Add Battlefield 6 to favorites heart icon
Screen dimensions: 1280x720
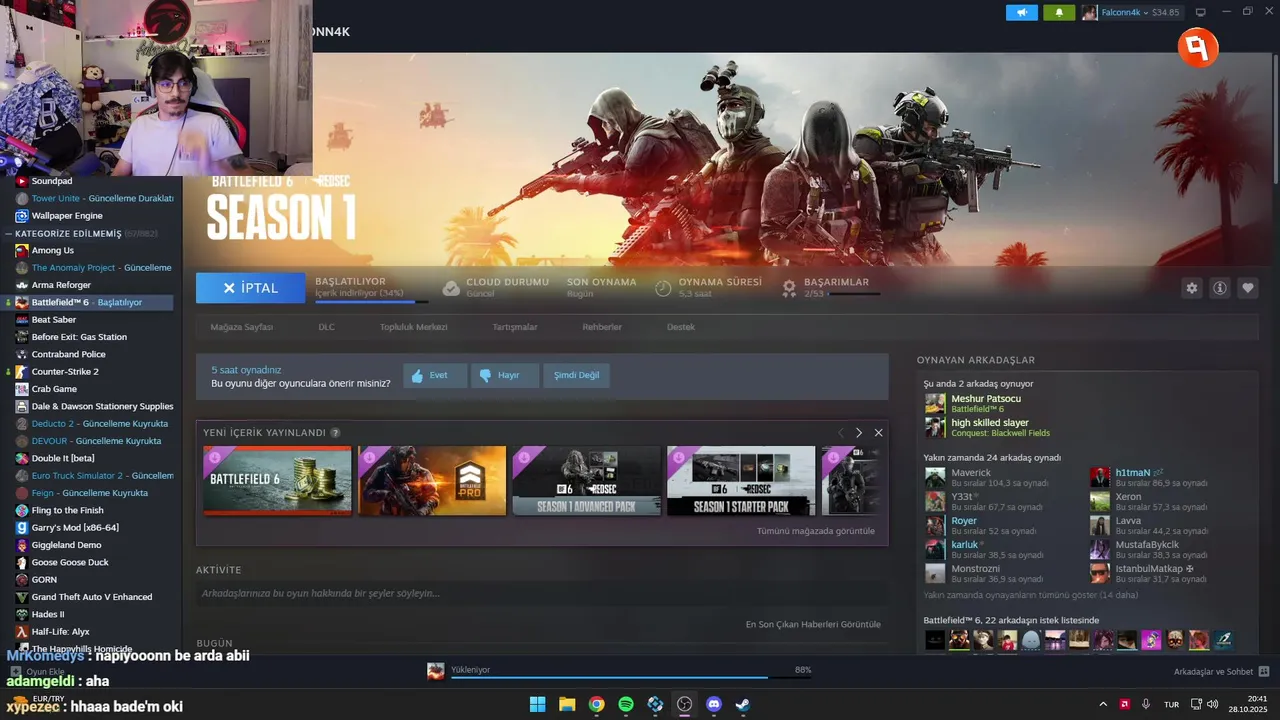(1247, 288)
